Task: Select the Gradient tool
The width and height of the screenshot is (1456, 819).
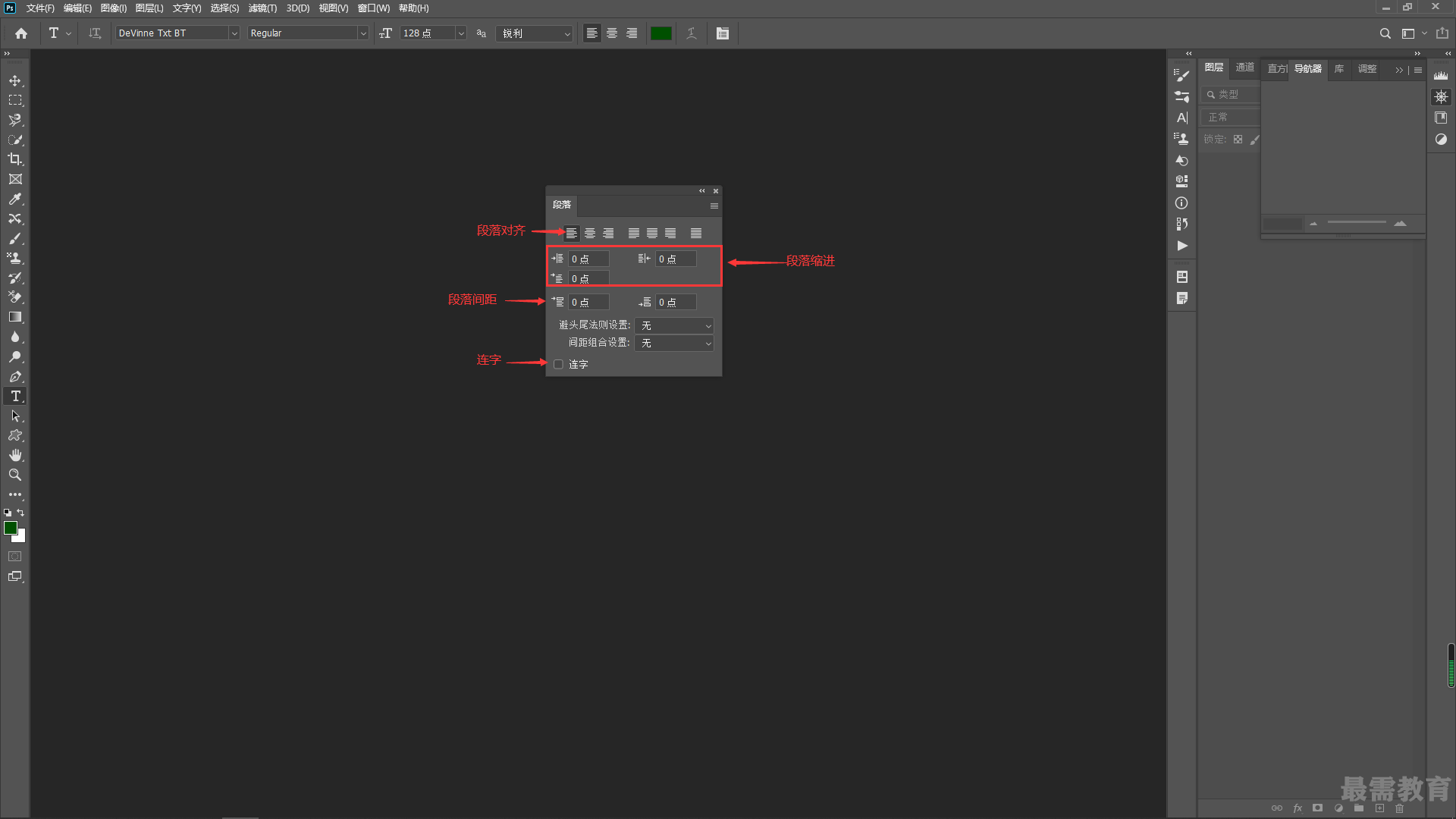Action: pos(15,317)
